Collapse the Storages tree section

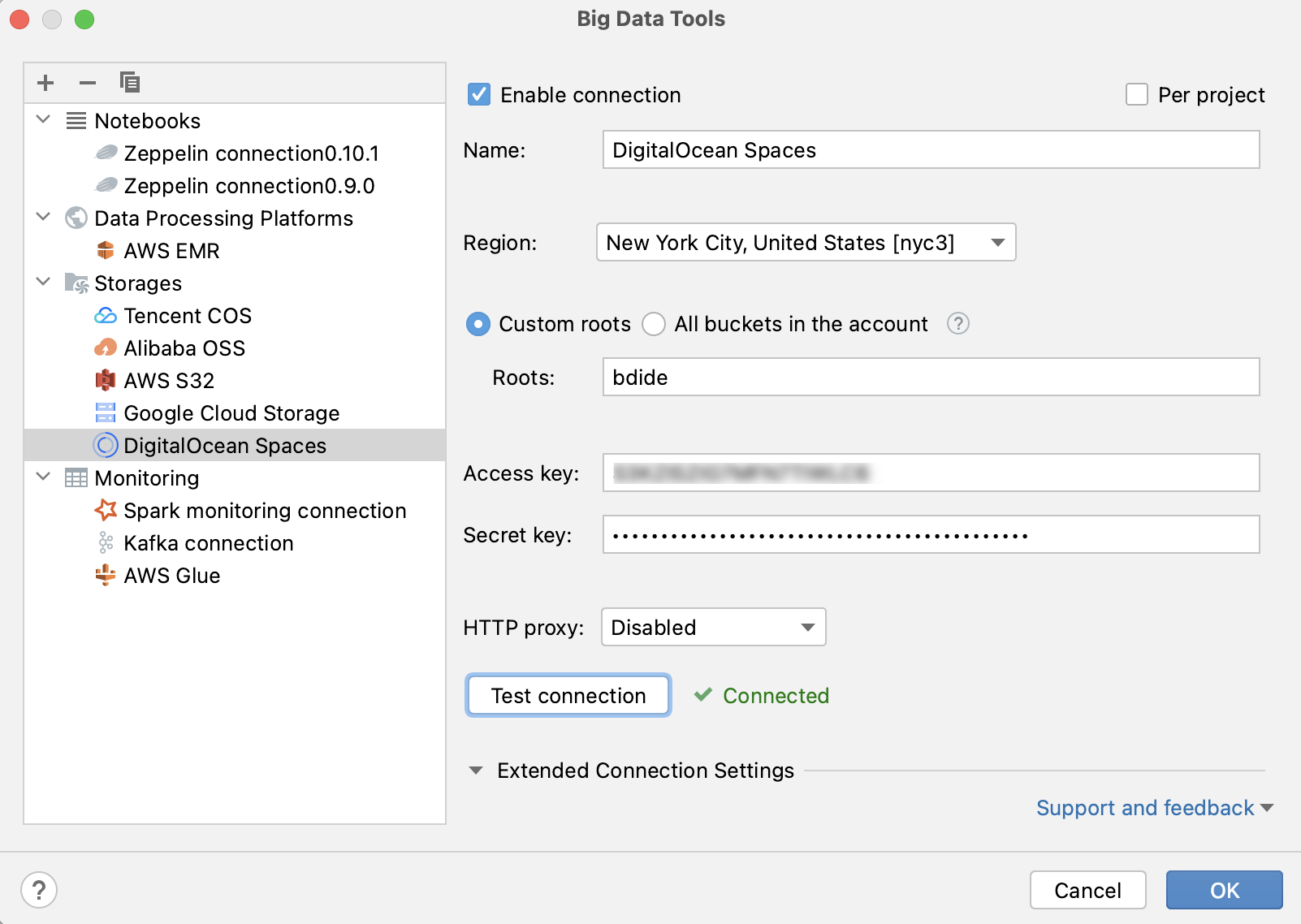pyautogui.click(x=43, y=282)
